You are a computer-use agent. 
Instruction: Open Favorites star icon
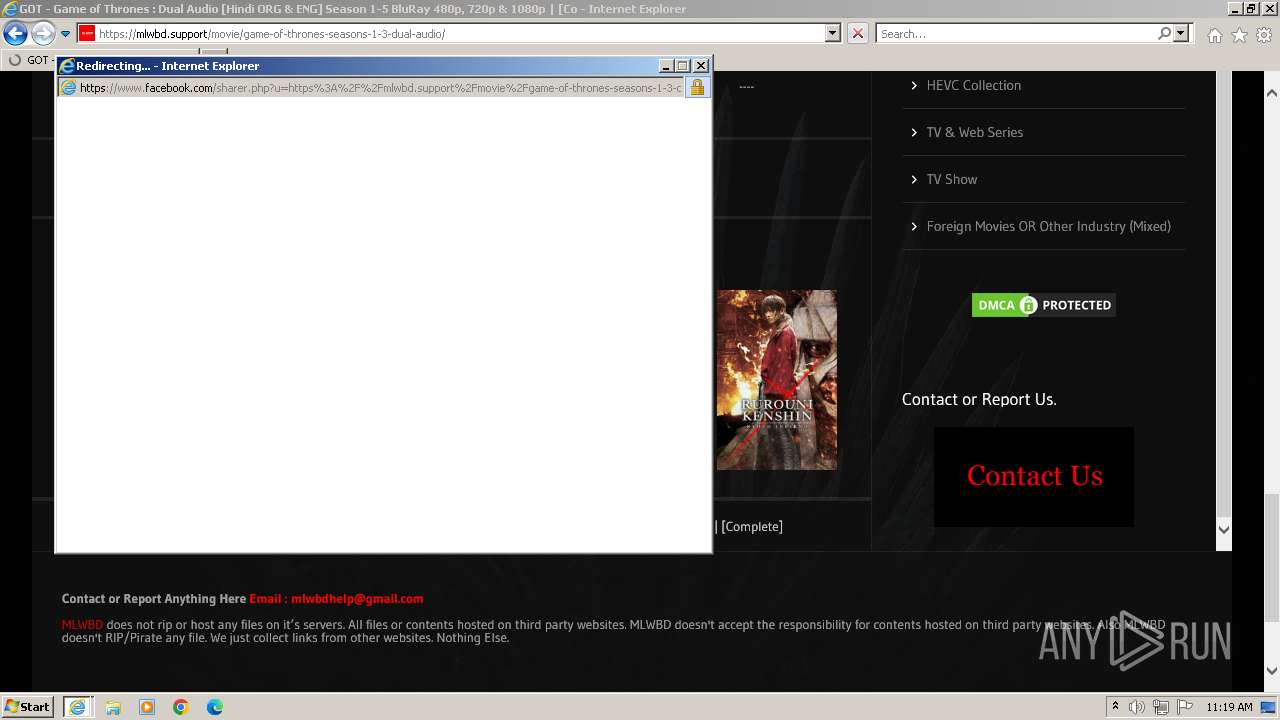[1239, 35]
